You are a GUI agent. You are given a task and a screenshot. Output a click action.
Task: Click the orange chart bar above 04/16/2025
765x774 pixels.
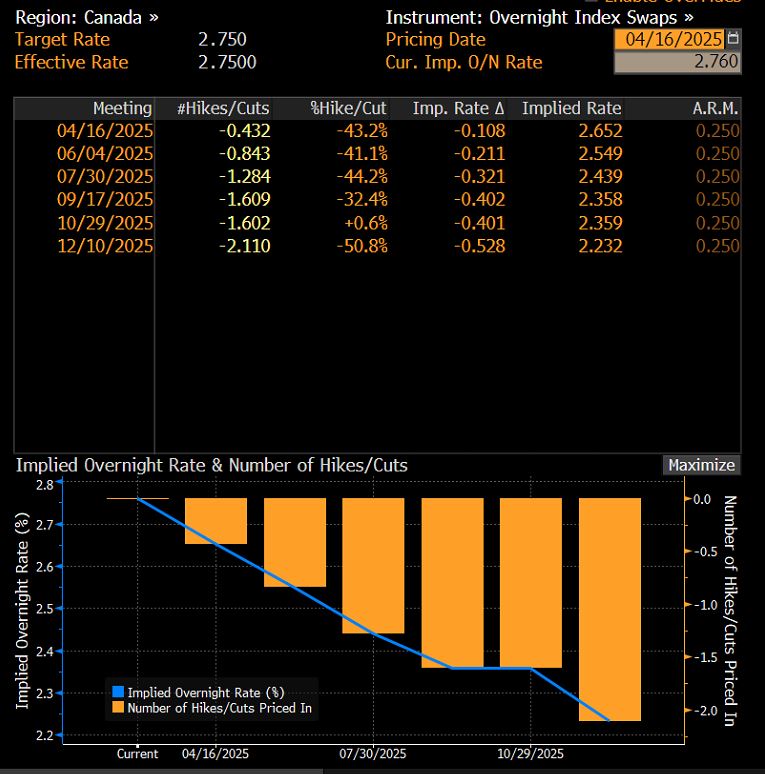pos(216,521)
